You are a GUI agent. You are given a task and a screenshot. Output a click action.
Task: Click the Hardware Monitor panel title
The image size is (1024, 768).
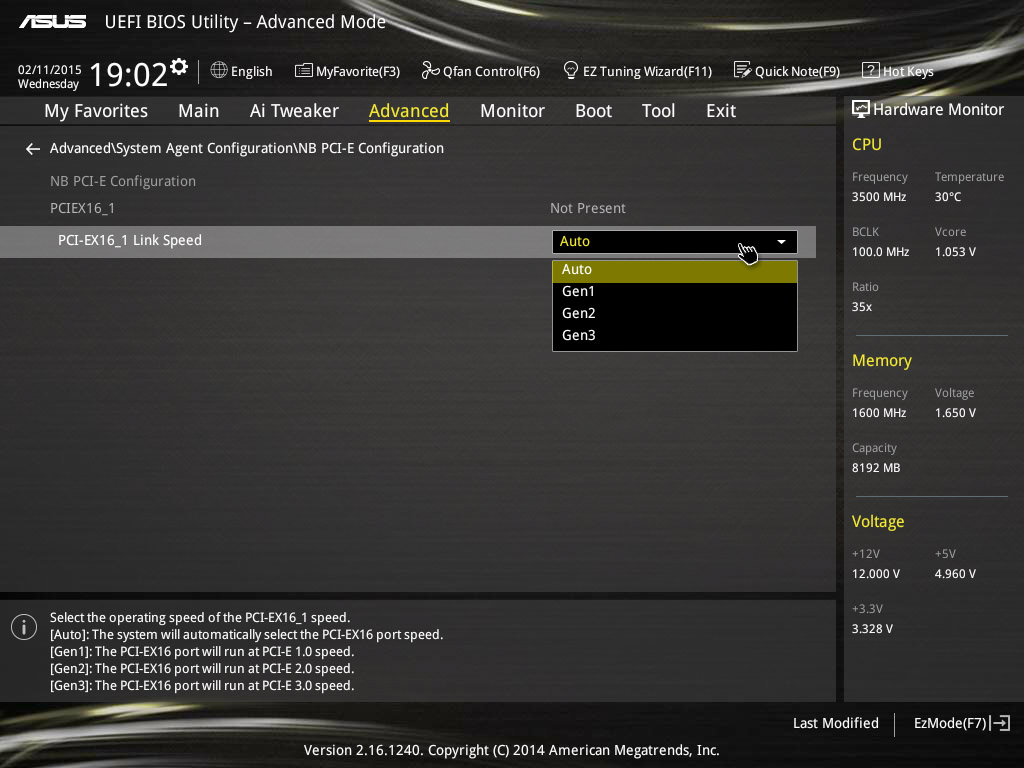click(x=938, y=109)
